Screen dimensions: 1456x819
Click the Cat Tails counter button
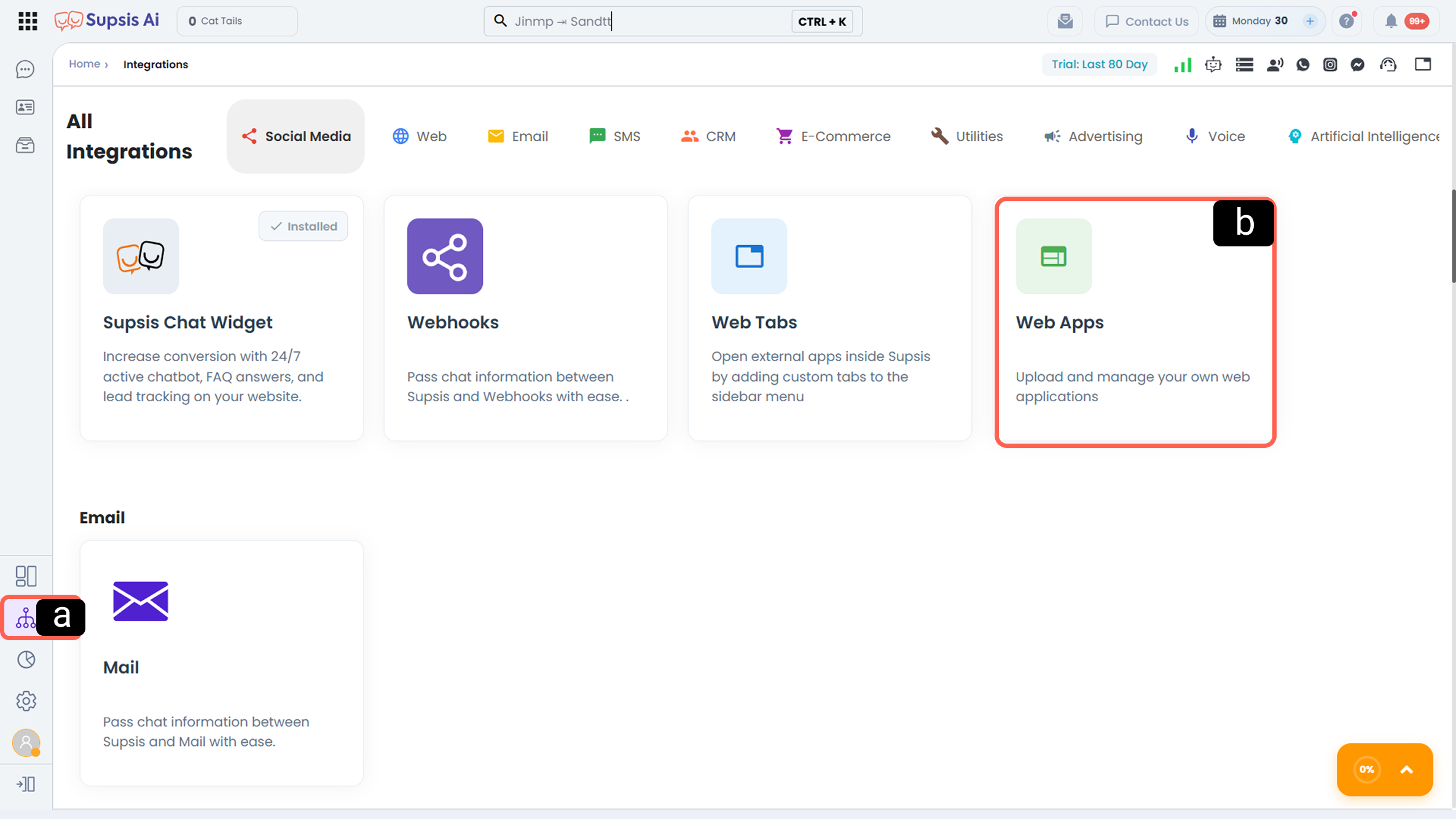237,21
